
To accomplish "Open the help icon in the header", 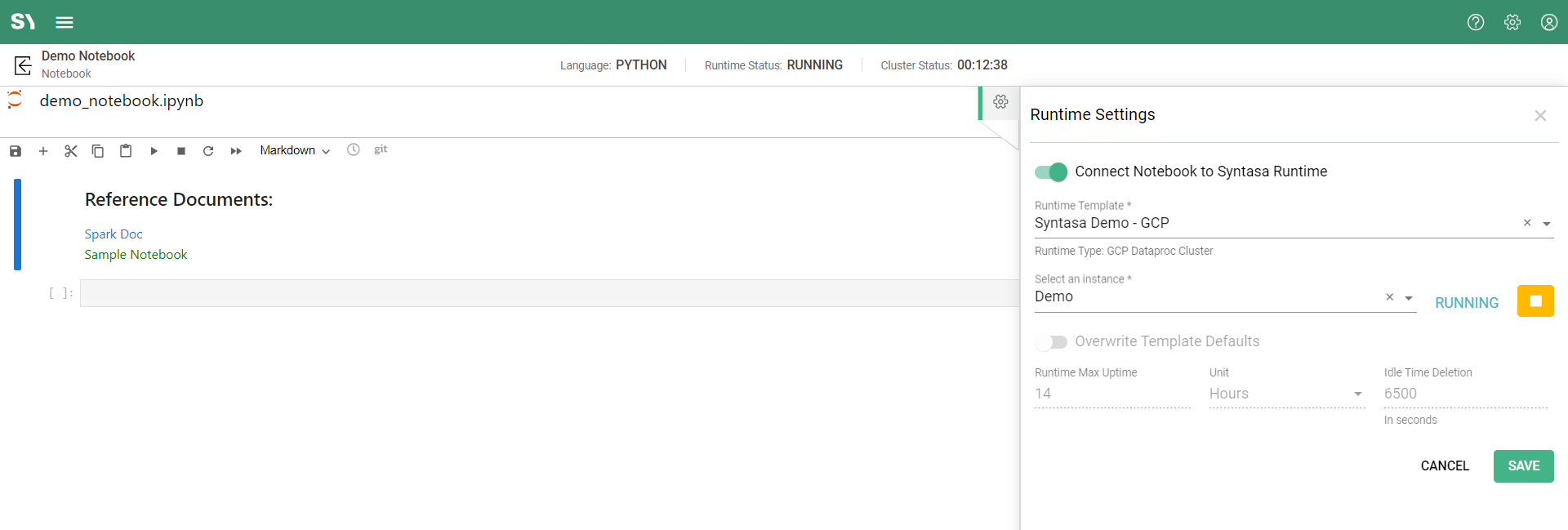I will (x=1475, y=22).
